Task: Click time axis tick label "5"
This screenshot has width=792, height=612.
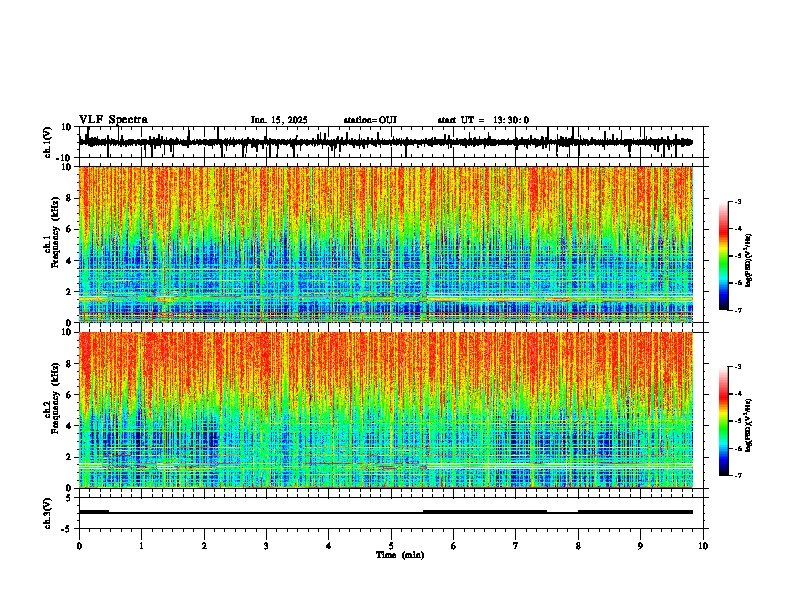Action: pos(391,546)
